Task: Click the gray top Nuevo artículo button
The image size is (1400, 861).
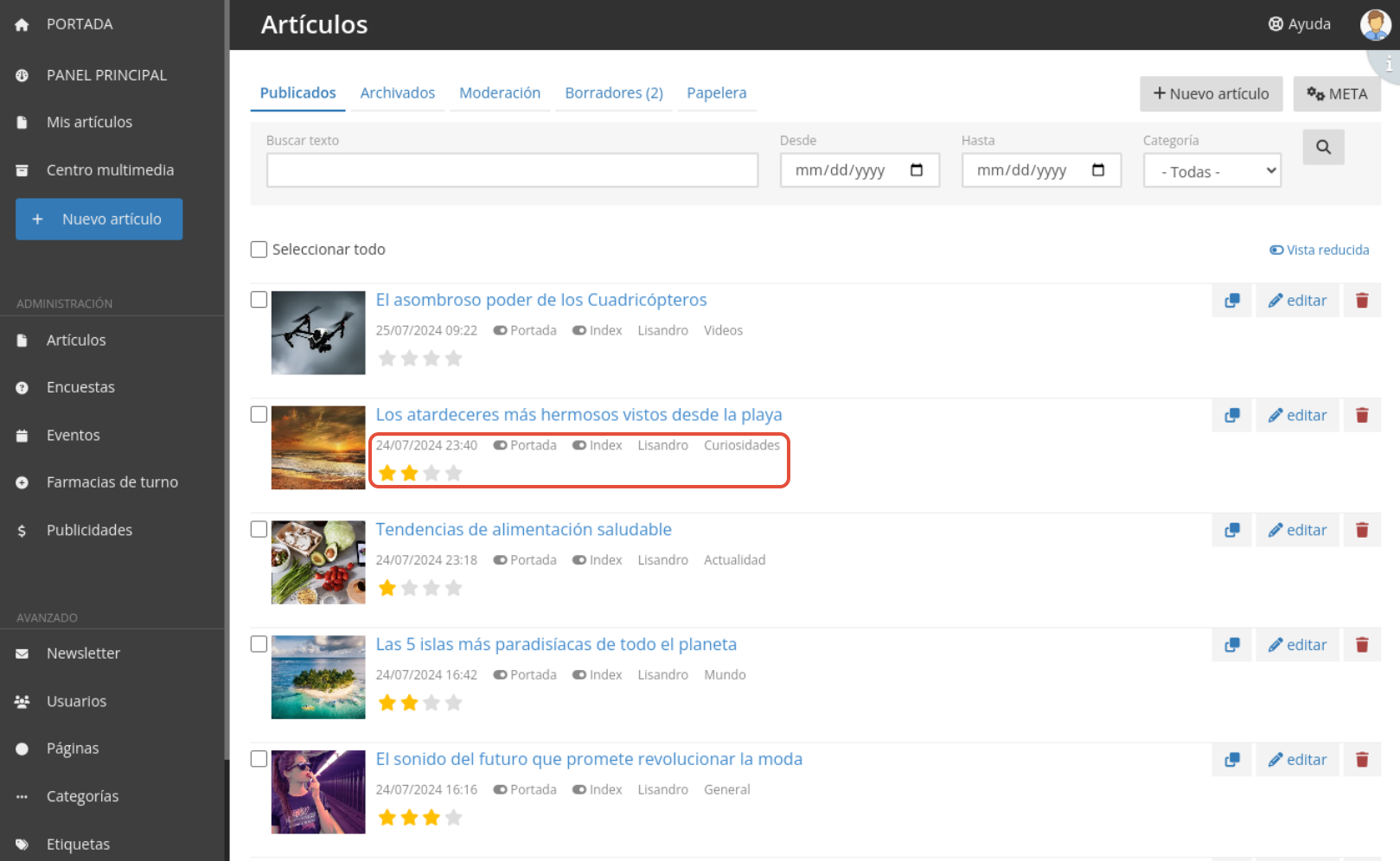Action: tap(1211, 93)
